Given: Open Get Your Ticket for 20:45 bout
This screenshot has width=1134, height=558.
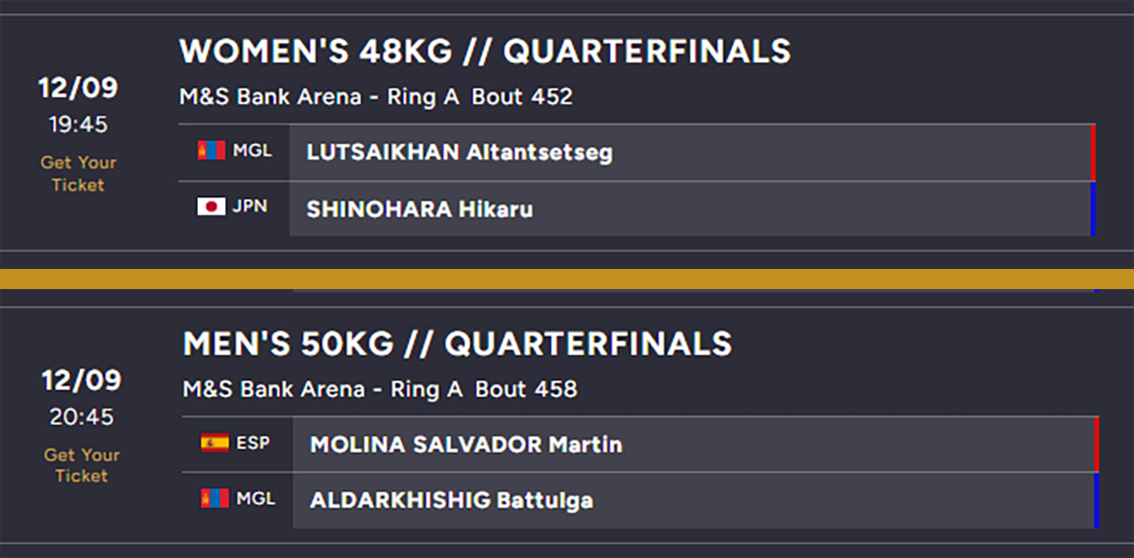Looking at the screenshot, I should tap(81, 465).
